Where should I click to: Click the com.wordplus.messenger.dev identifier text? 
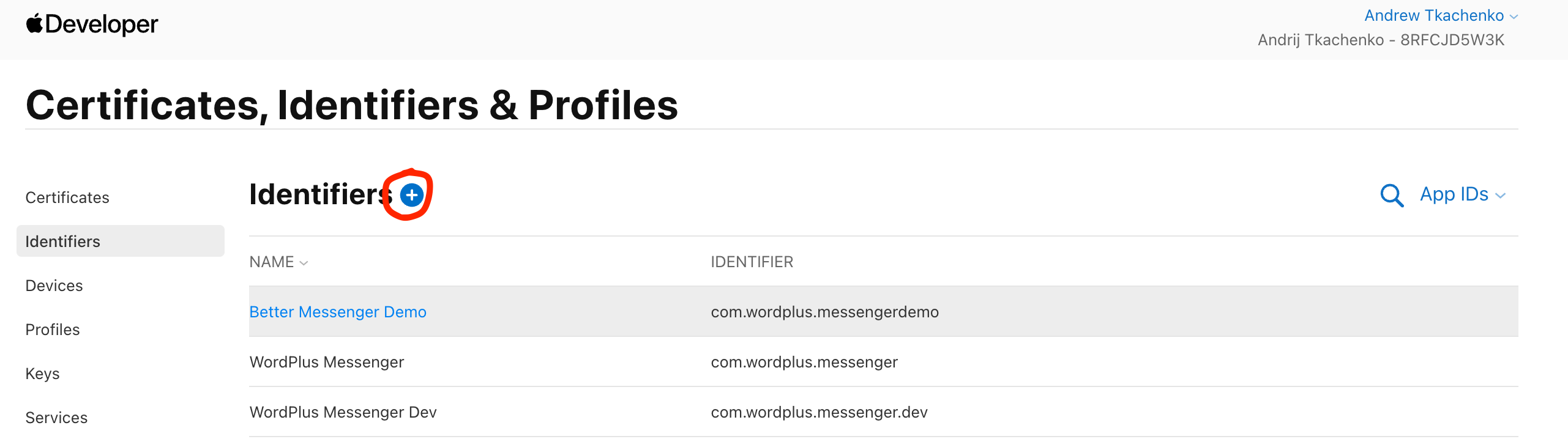pyautogui.click(x=819, y=412)
